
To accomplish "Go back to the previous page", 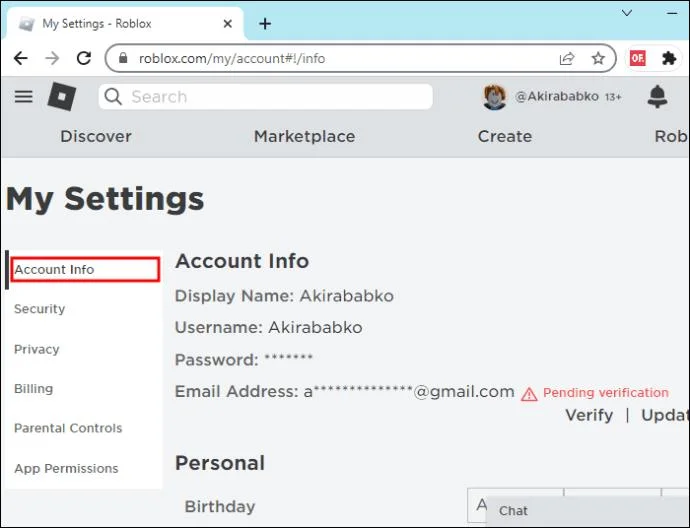I will [x=21, y=58].
